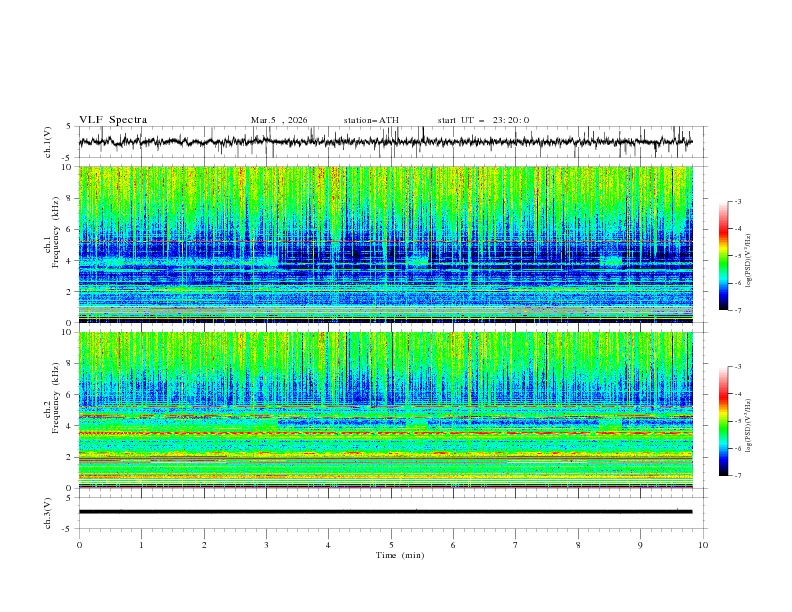Viewport: 792px width, 612px height.
Task: Click the "station=ATH" header label
Action: 371,120
